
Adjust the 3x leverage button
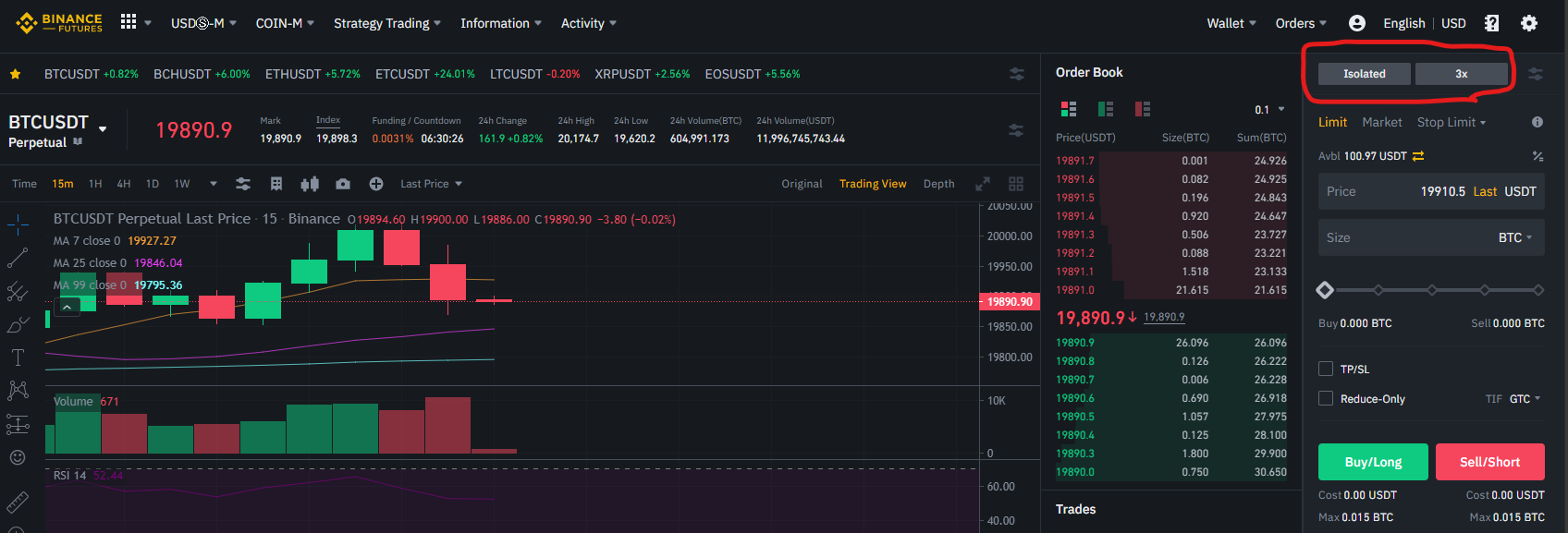tap(1462, 74)
